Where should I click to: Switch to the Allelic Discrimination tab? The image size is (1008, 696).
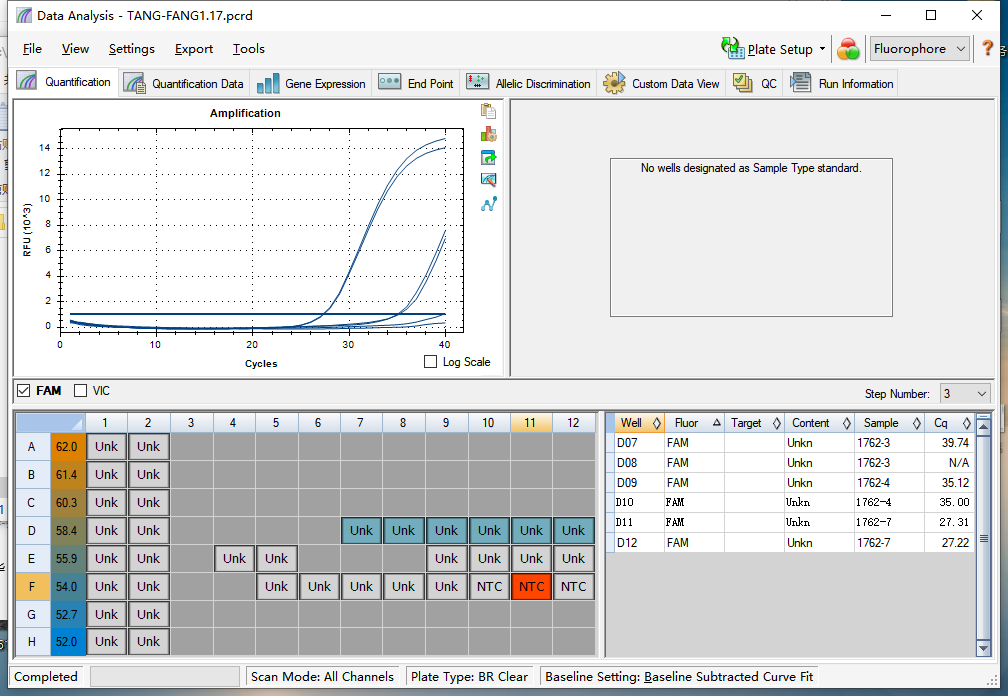(528, 84)
